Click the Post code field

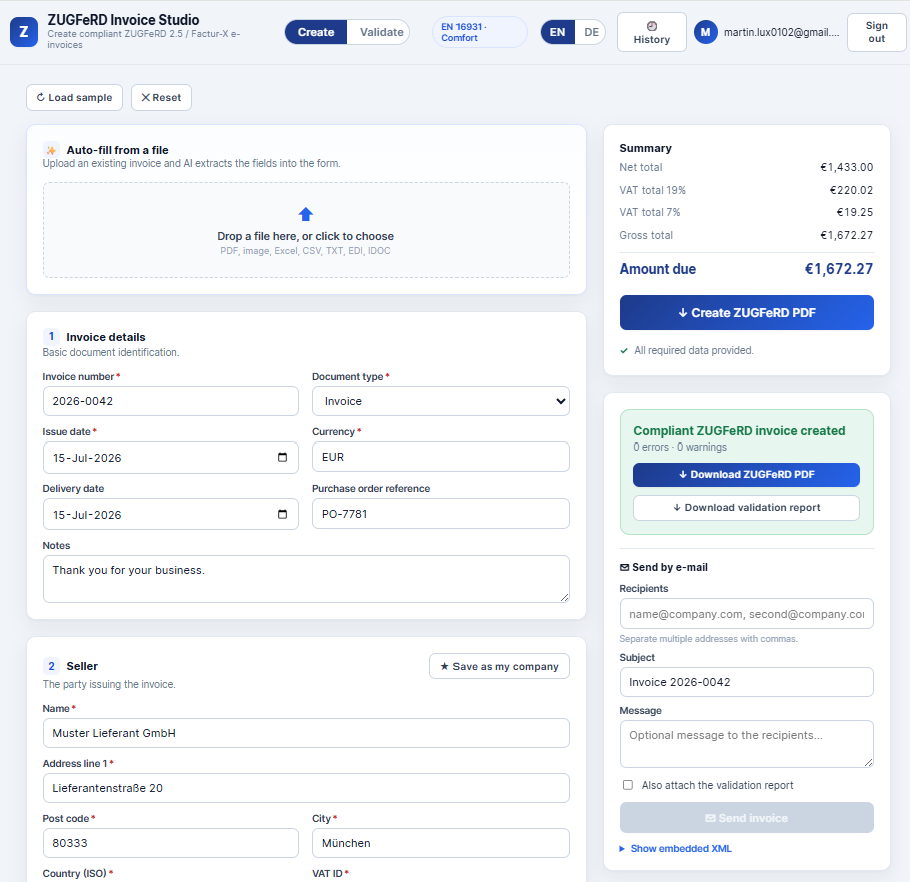pos(171,843)
